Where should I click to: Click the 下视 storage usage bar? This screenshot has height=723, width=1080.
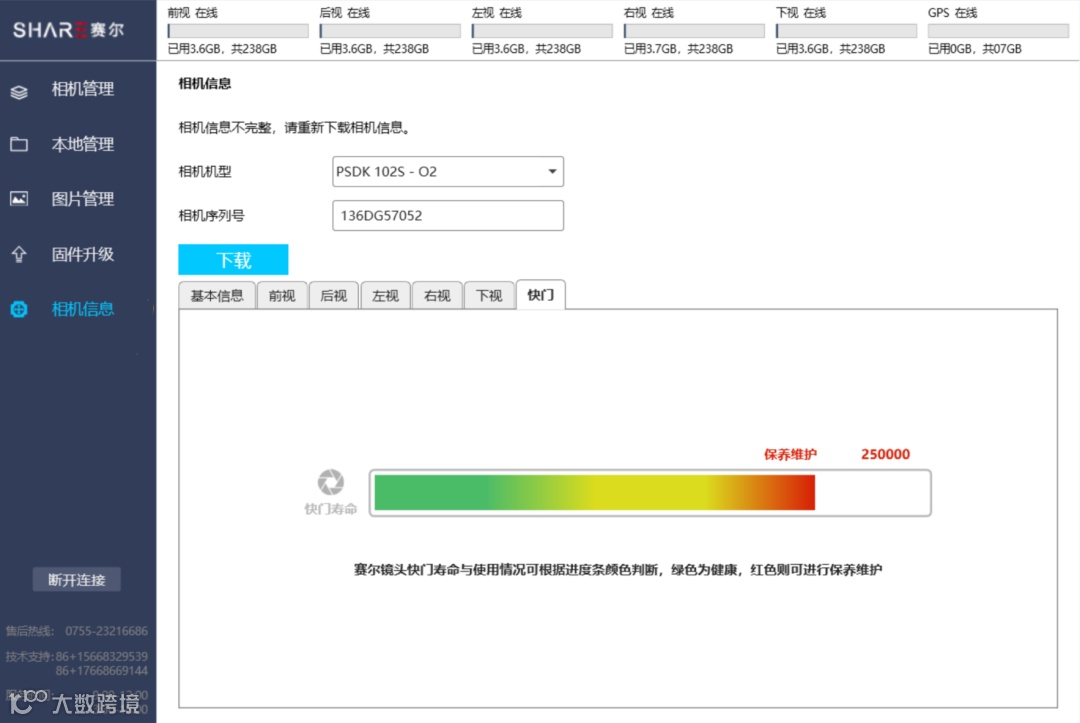pos(847,31)
